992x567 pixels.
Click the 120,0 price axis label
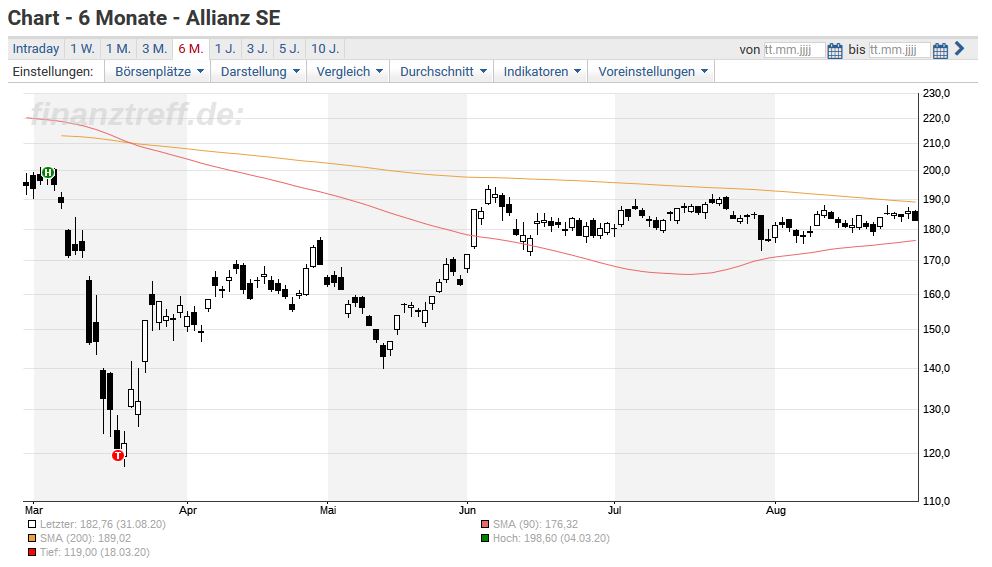click(x=936, y=453)
